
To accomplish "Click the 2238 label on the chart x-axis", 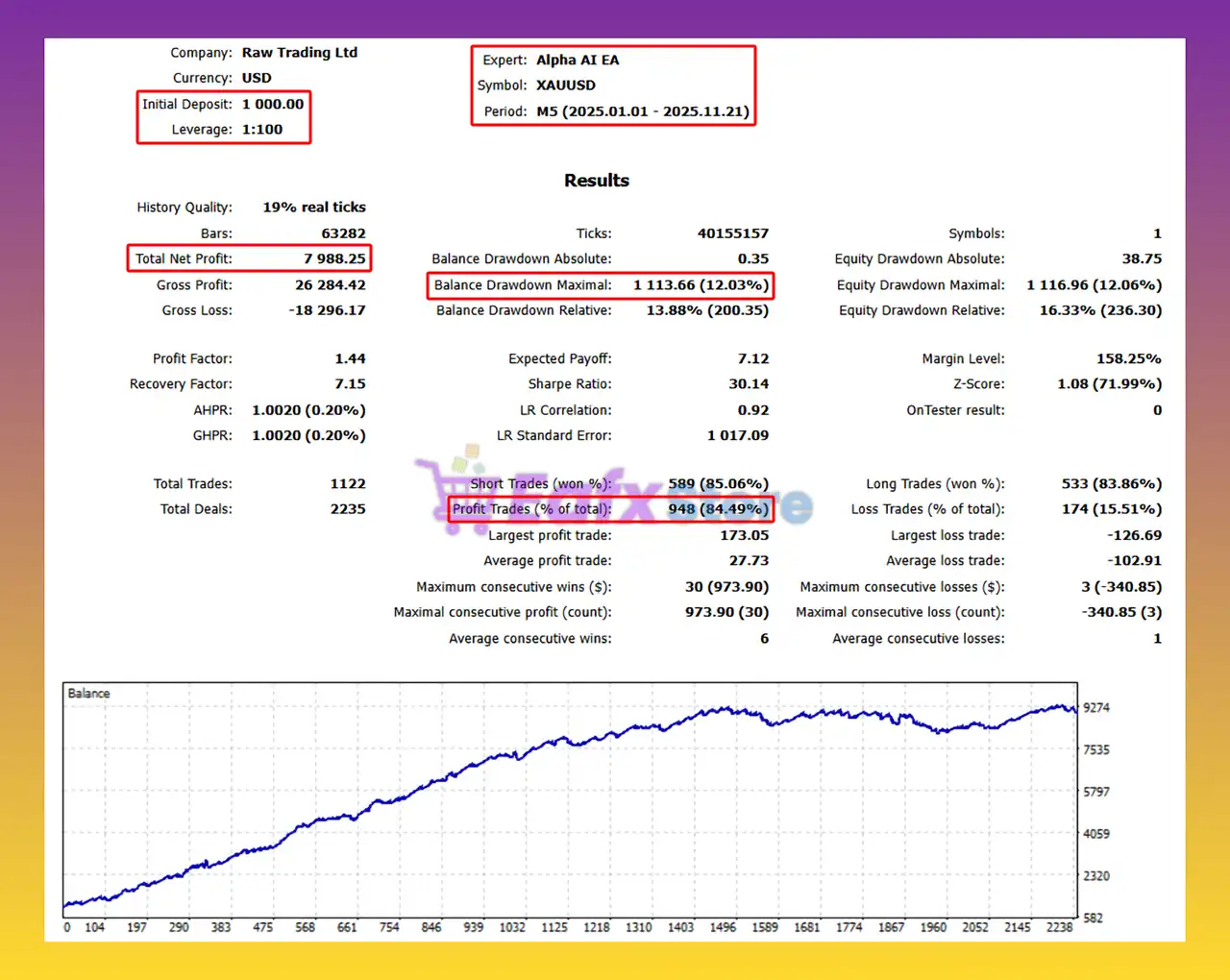I will click(1059, 927).
